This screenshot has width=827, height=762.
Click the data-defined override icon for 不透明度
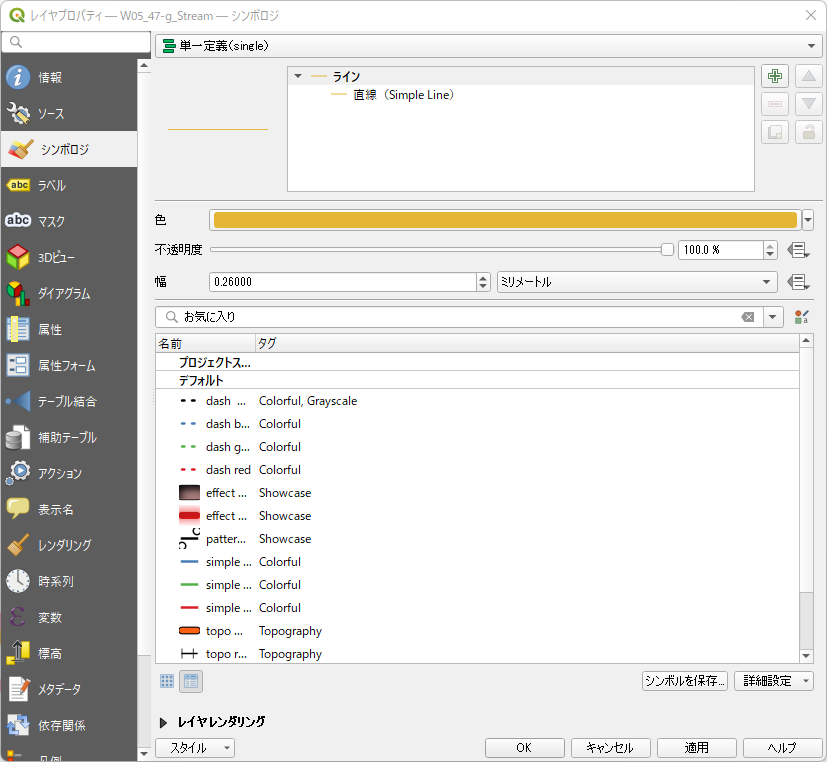point(797,250)
